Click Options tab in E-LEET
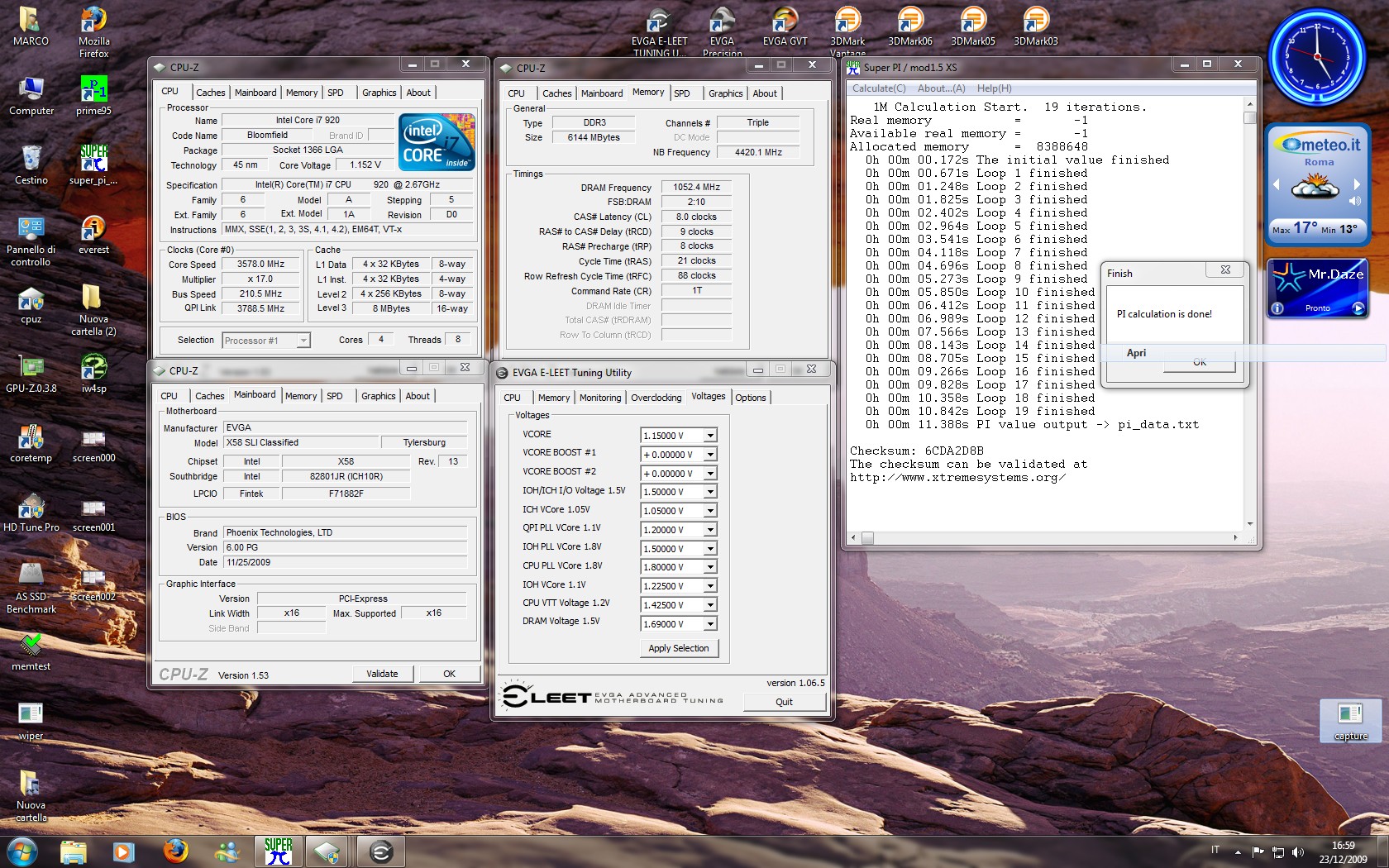 tap(750, 398)
